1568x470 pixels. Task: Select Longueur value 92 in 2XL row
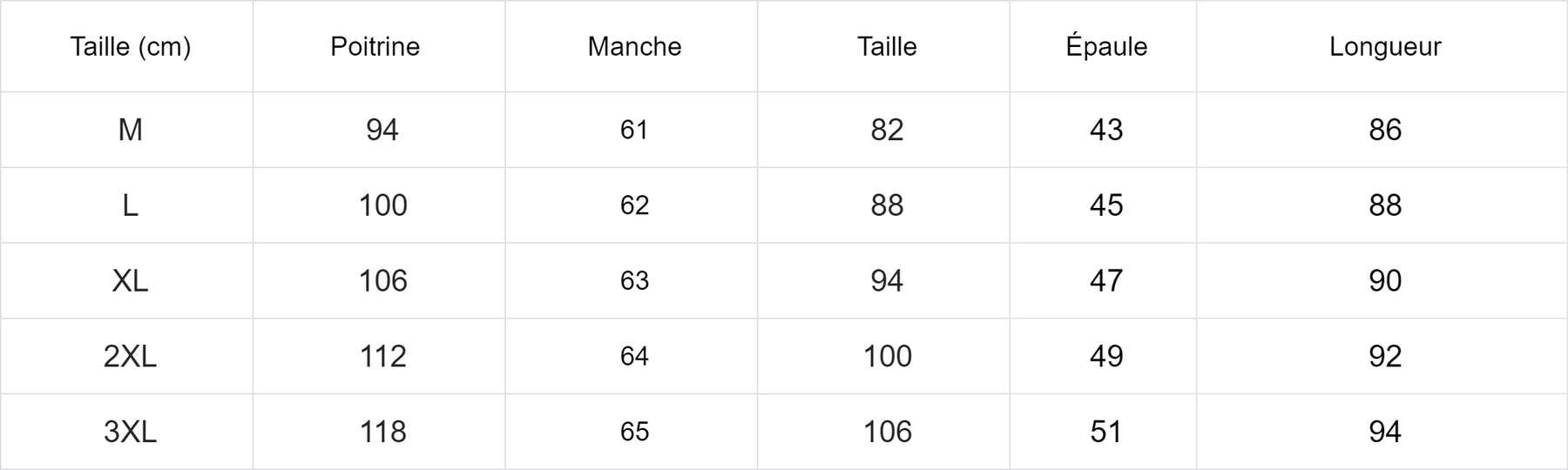[1385, 356]
